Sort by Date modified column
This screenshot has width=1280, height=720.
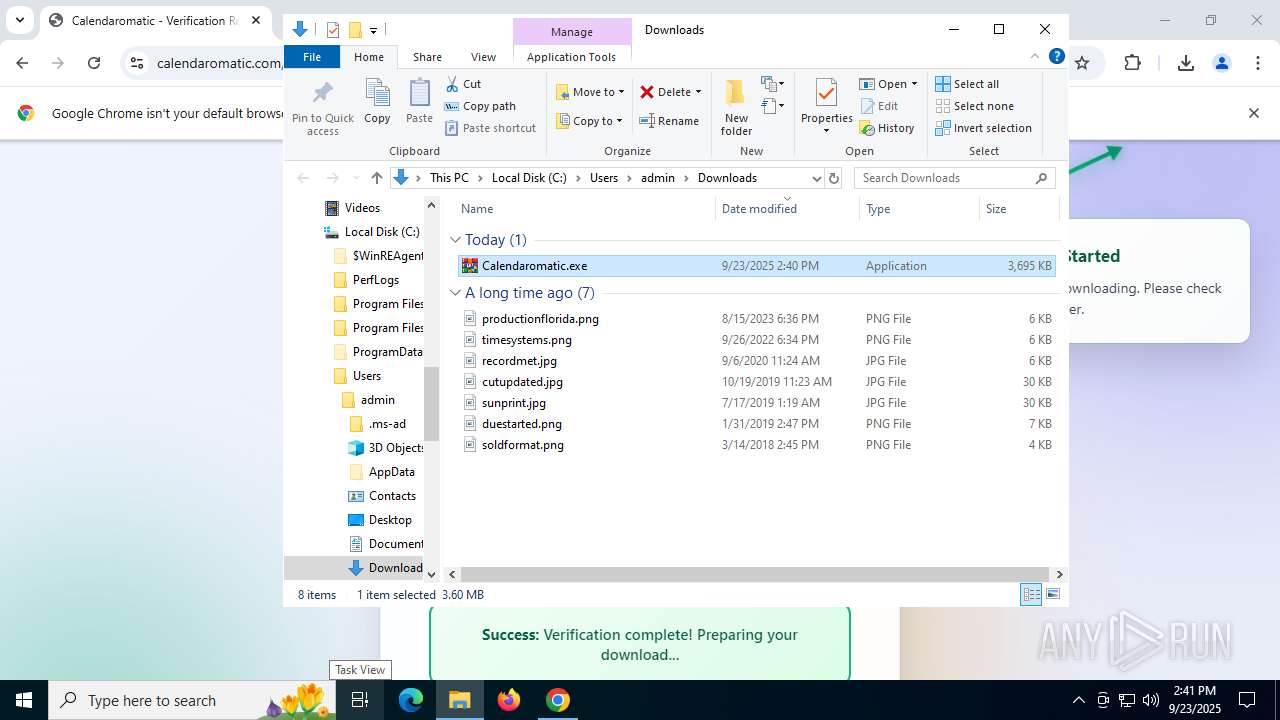tap(787, 209)
